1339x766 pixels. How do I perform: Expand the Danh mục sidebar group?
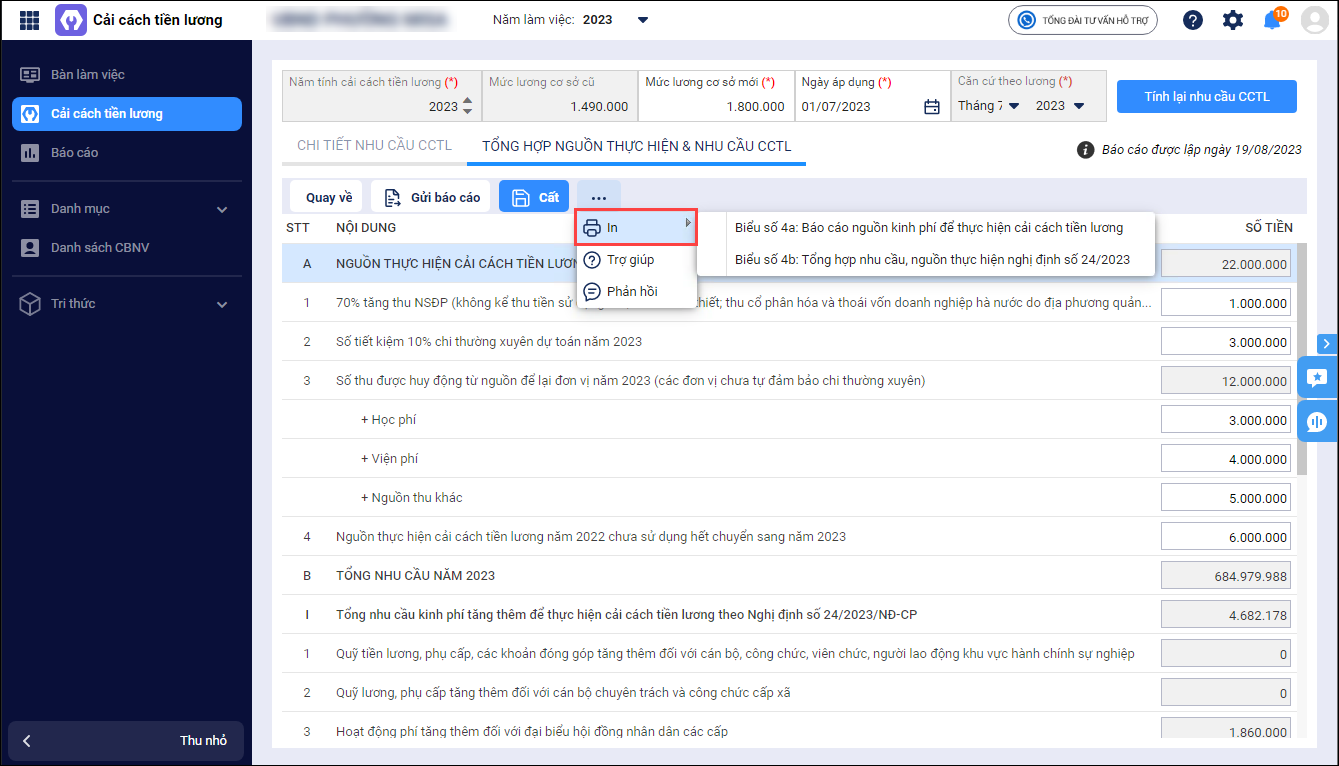point(222,209)
